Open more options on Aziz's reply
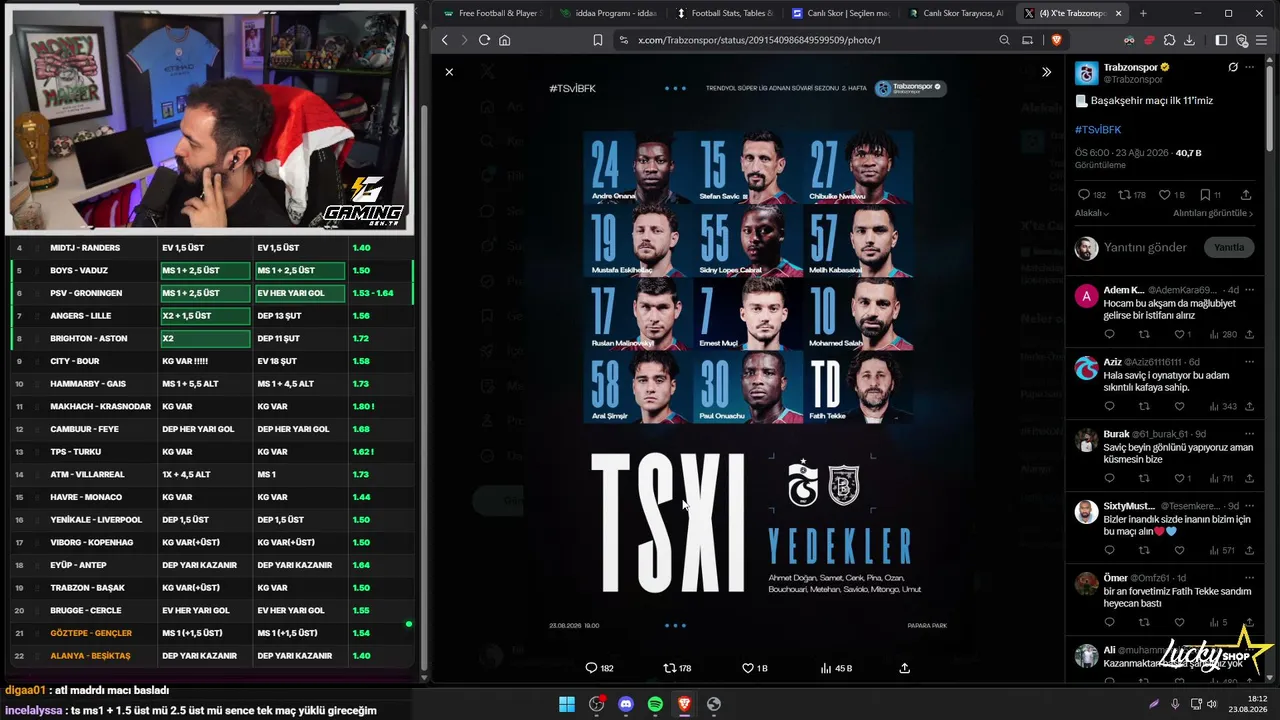The width and height of the screenshot is (1280, 720). pos(1249,362)
